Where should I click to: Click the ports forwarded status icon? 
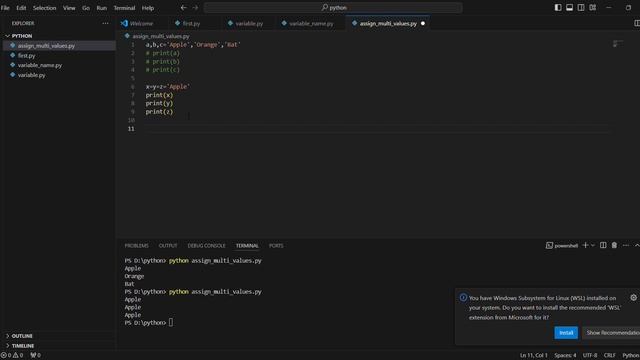click(36, 356)
